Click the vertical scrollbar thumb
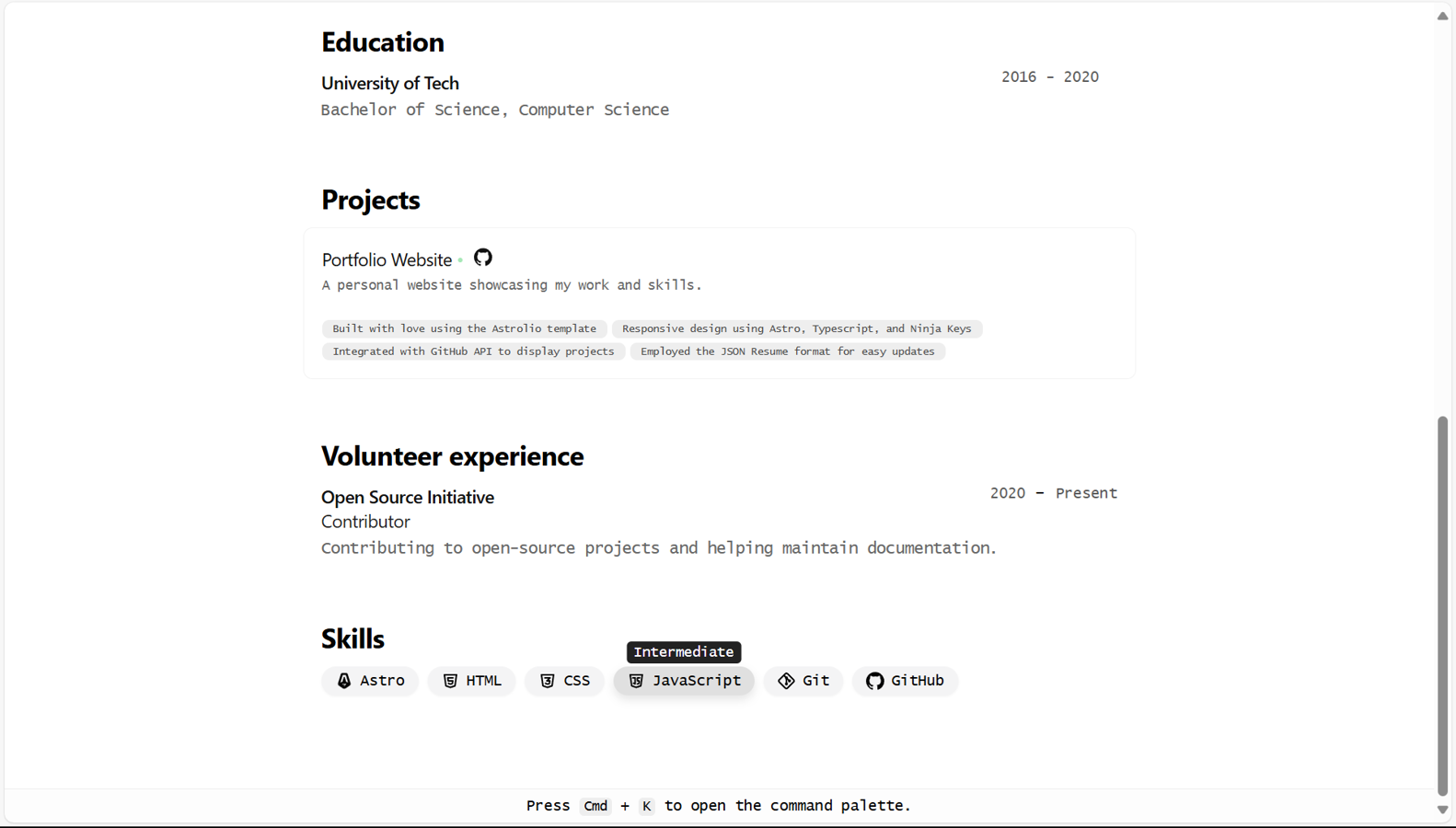1456x828 pixels. coord(1443,605)
